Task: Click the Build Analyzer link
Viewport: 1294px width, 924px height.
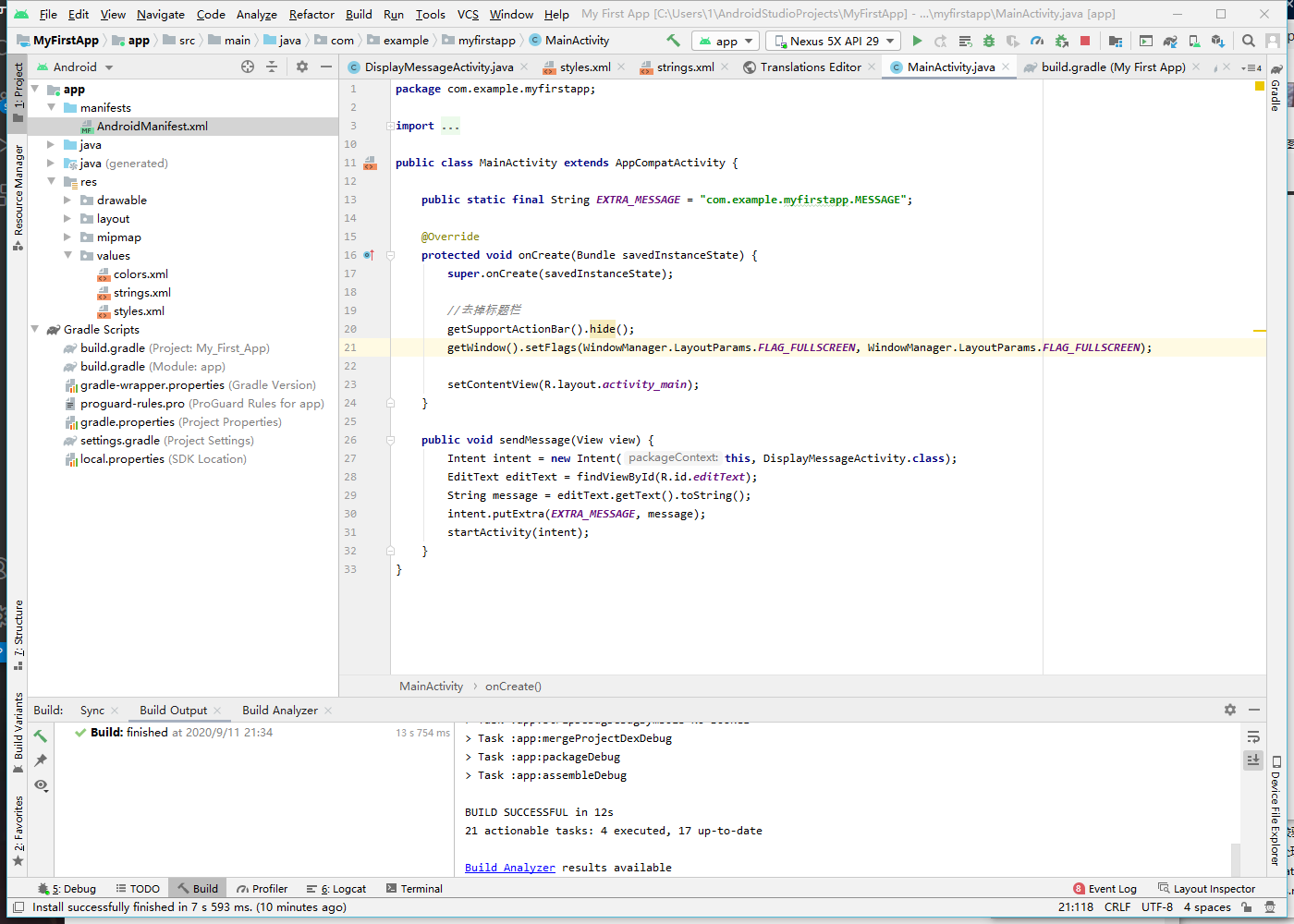Action: (x=510, y=868)
